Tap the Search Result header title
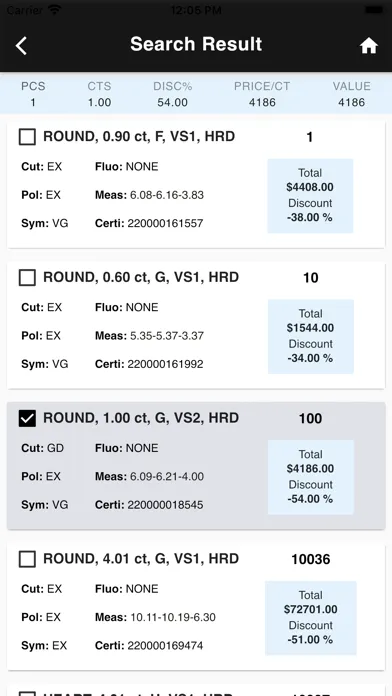This screenshot has height=696, width=392. 196,44
